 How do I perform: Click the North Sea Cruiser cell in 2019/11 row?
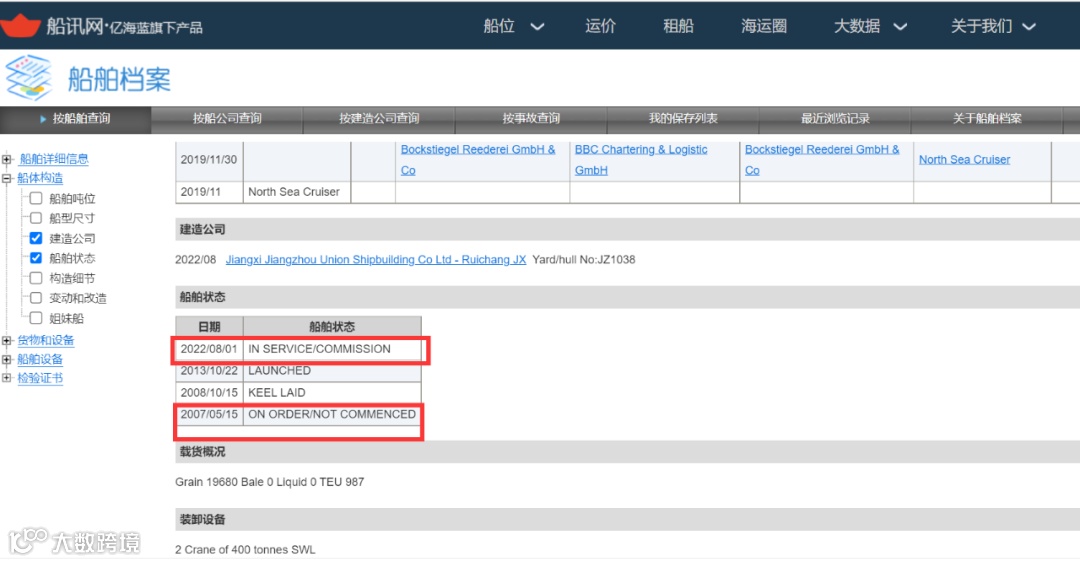click(x=297, y=192)
